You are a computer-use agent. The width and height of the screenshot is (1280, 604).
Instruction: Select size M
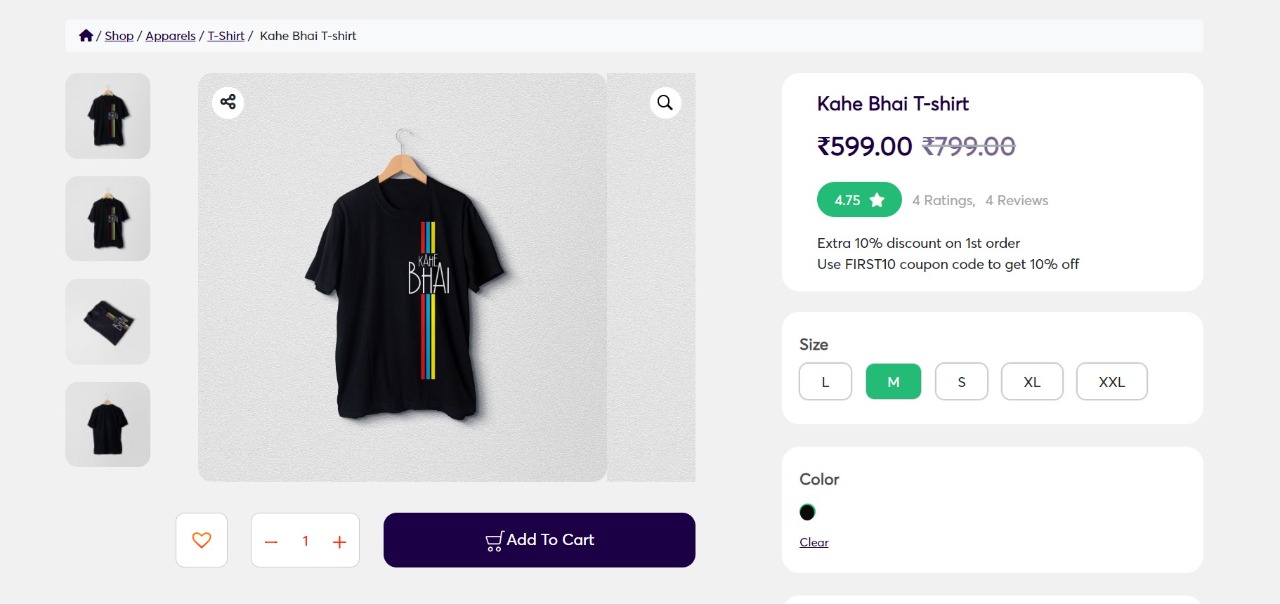pos(893,381)
